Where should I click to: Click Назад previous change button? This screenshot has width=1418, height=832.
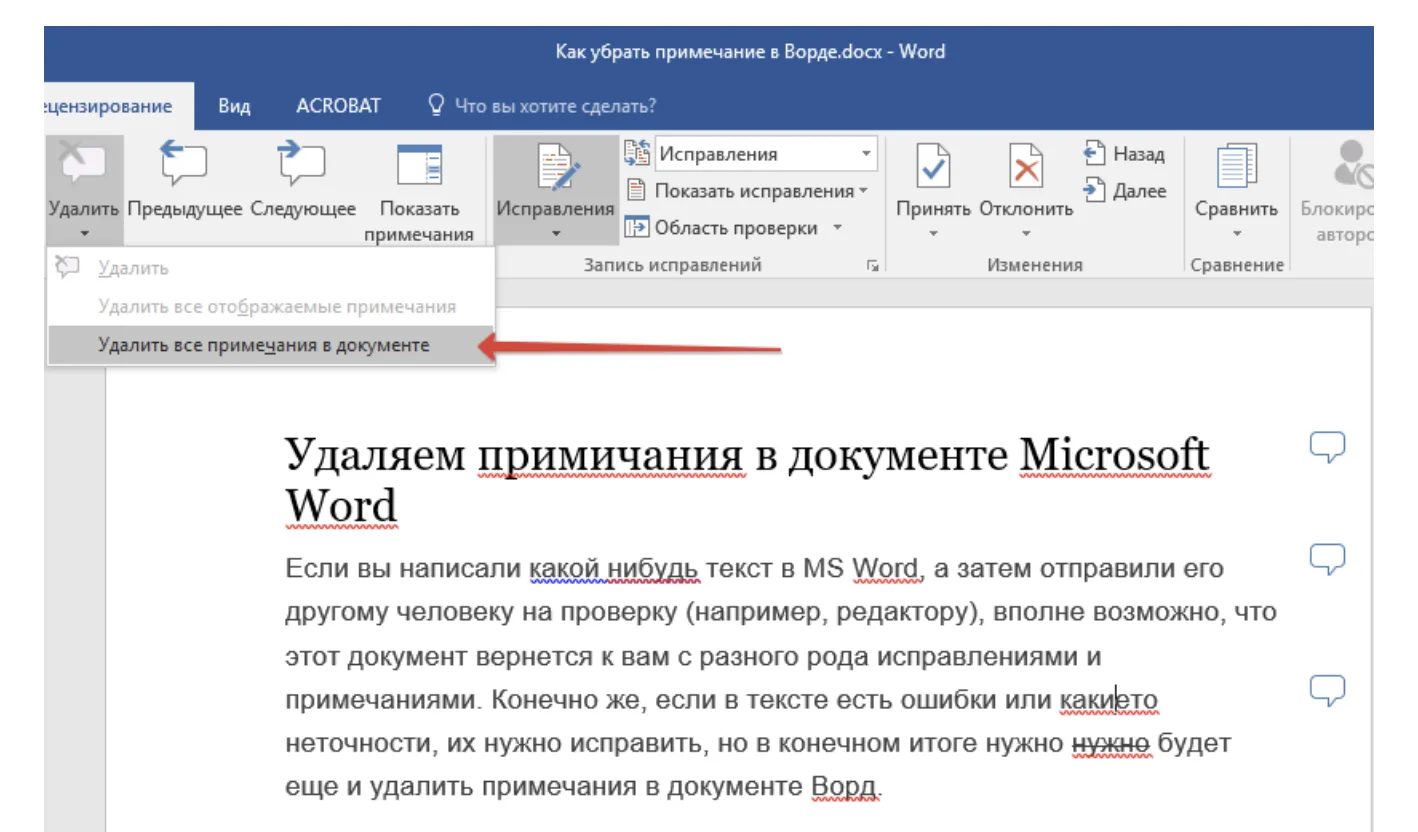pos(1124,154)
